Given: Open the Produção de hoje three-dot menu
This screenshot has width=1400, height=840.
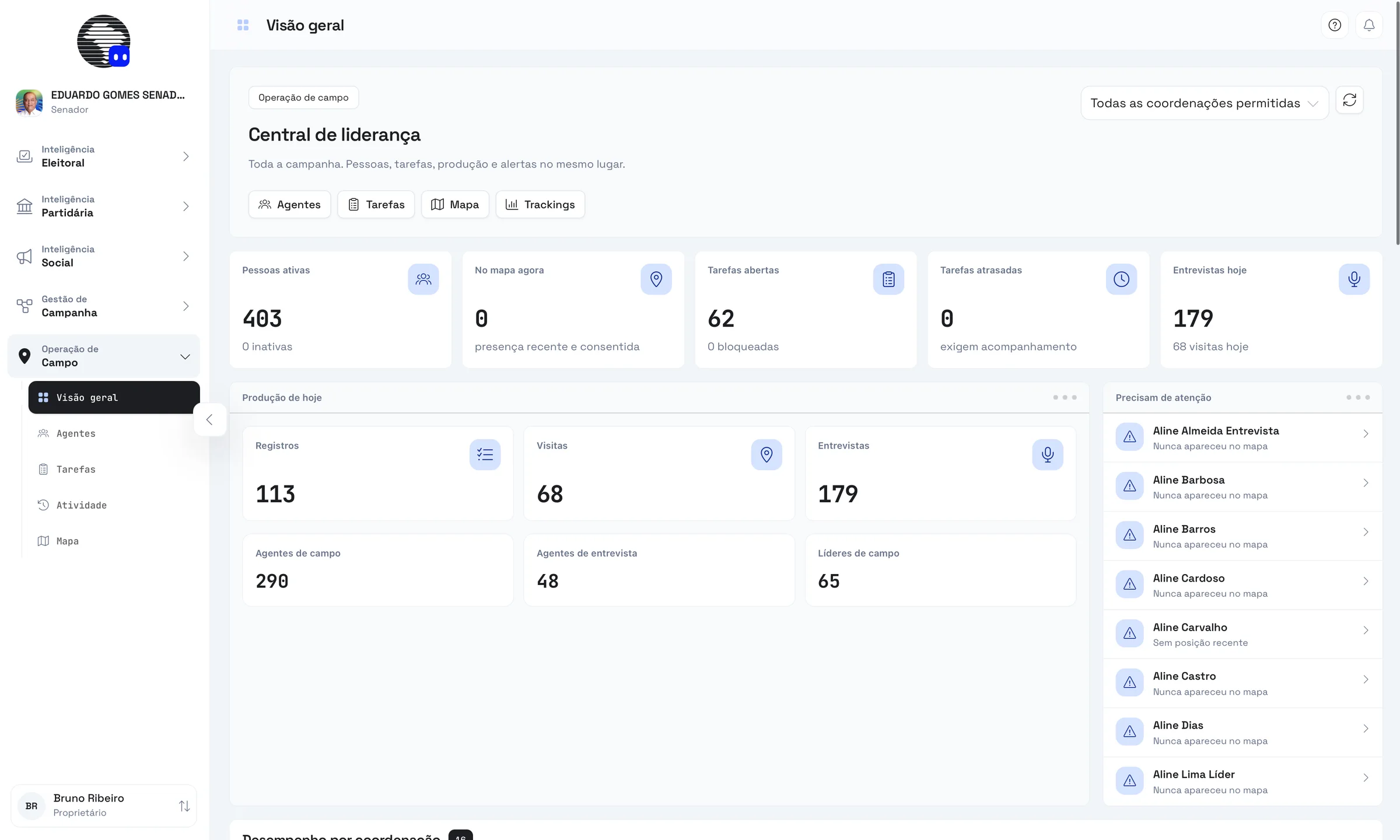Looking at the screenshot, I should click(1065, 397).
